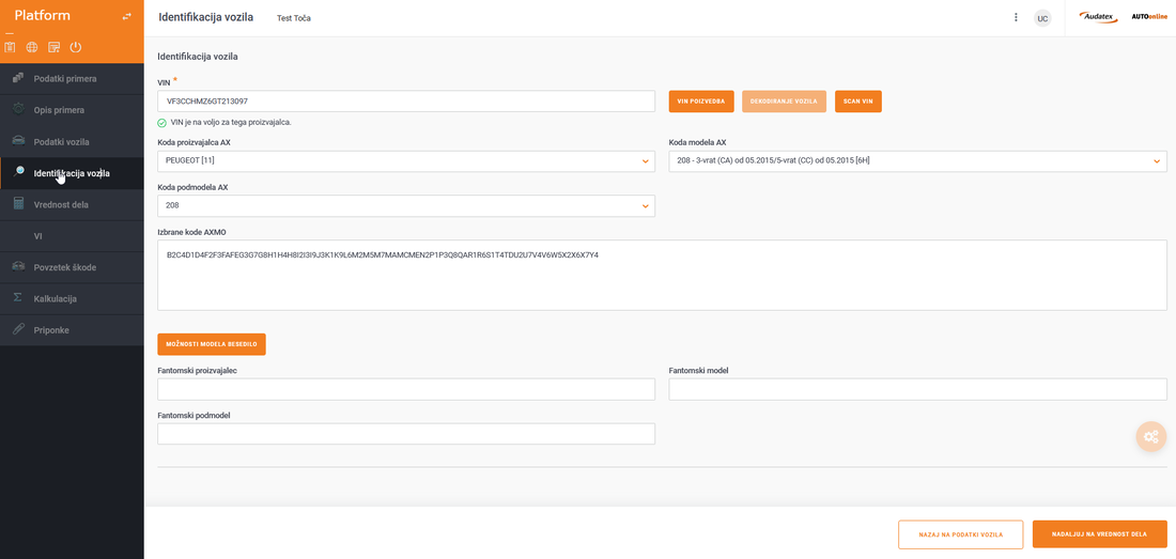Click the globe icon in sidebar header

(x=32, y=47)
